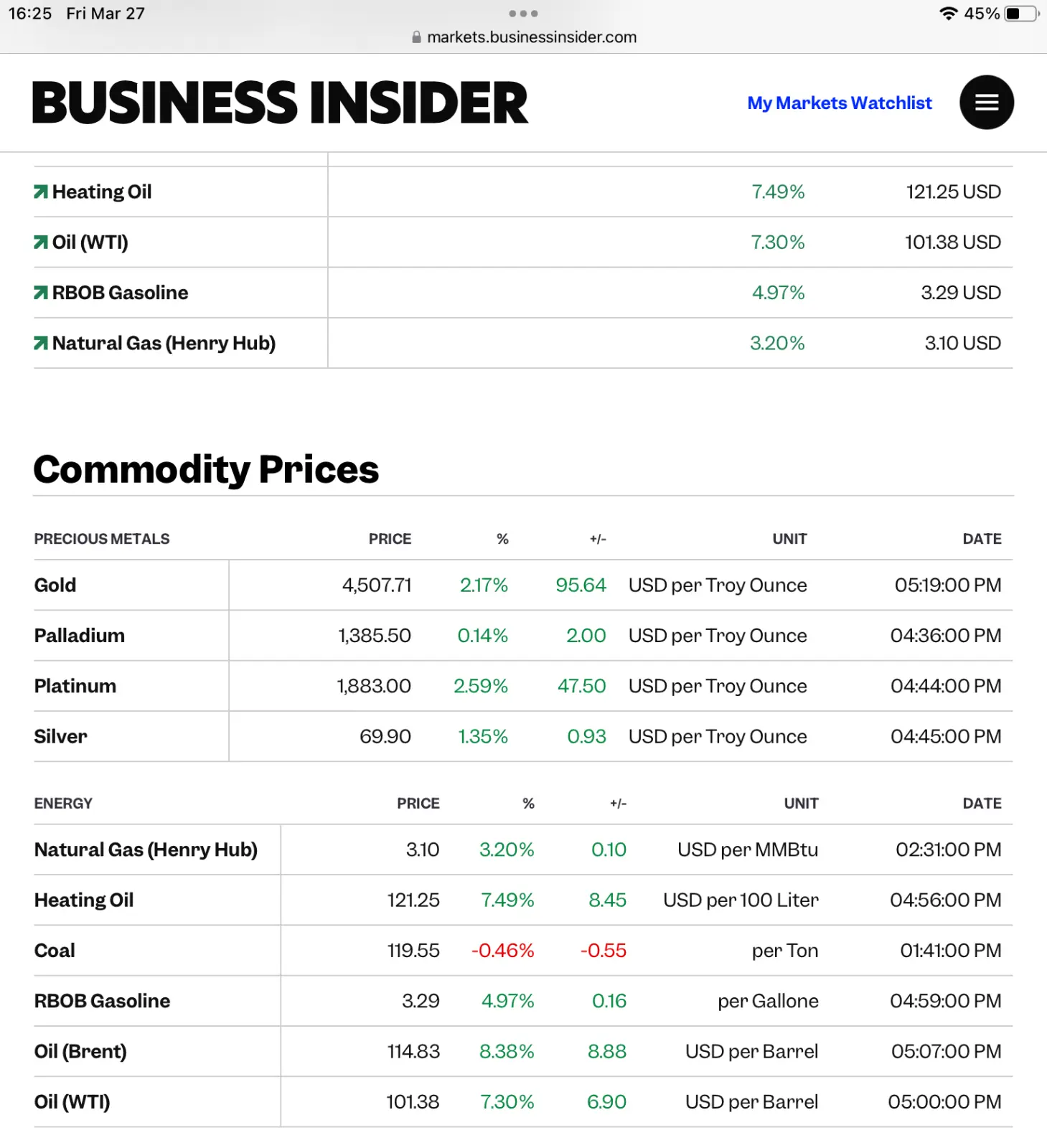Open the Palladium commodity link
The height and width of the screenshot is (1148, 1047).
[x=80, y=636]
